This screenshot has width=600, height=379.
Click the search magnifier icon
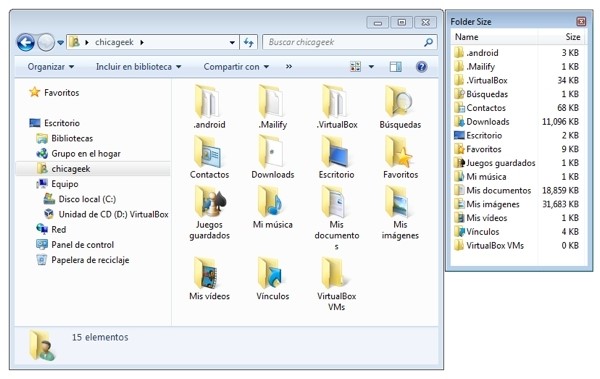coord(429,42)
